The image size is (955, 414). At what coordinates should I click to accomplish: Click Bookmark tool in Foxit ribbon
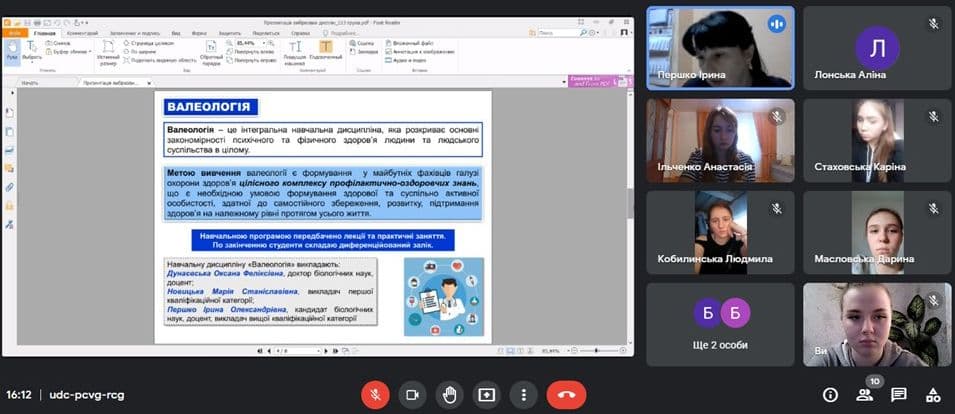click(x=364, y=52)
